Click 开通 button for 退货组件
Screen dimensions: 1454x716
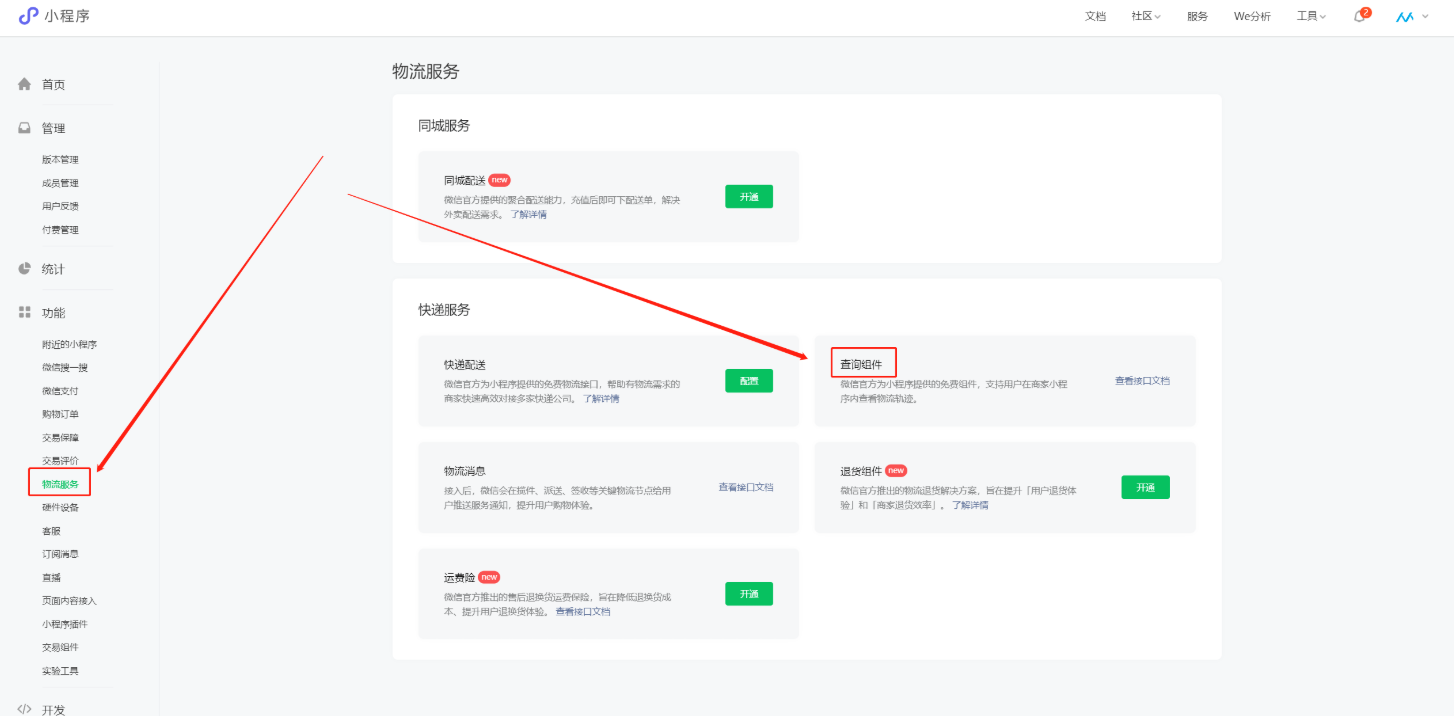[x=1145, y=487]
